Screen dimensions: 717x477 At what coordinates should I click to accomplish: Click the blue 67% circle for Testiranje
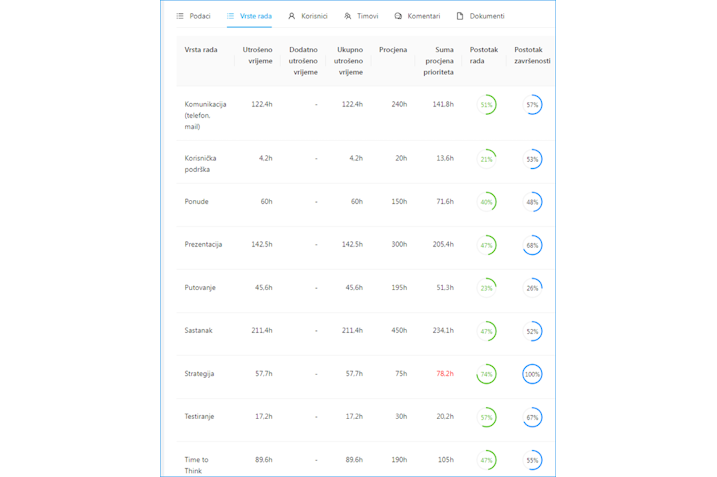coord(532,417)
